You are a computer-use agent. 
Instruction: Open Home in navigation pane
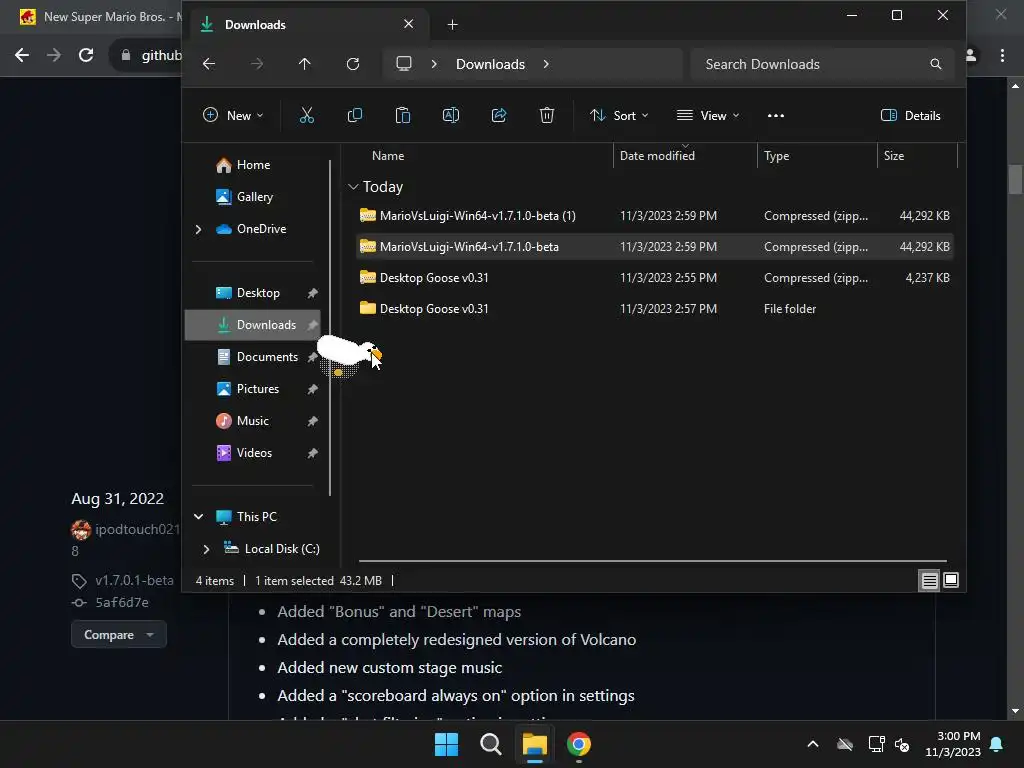click(253, 165)
